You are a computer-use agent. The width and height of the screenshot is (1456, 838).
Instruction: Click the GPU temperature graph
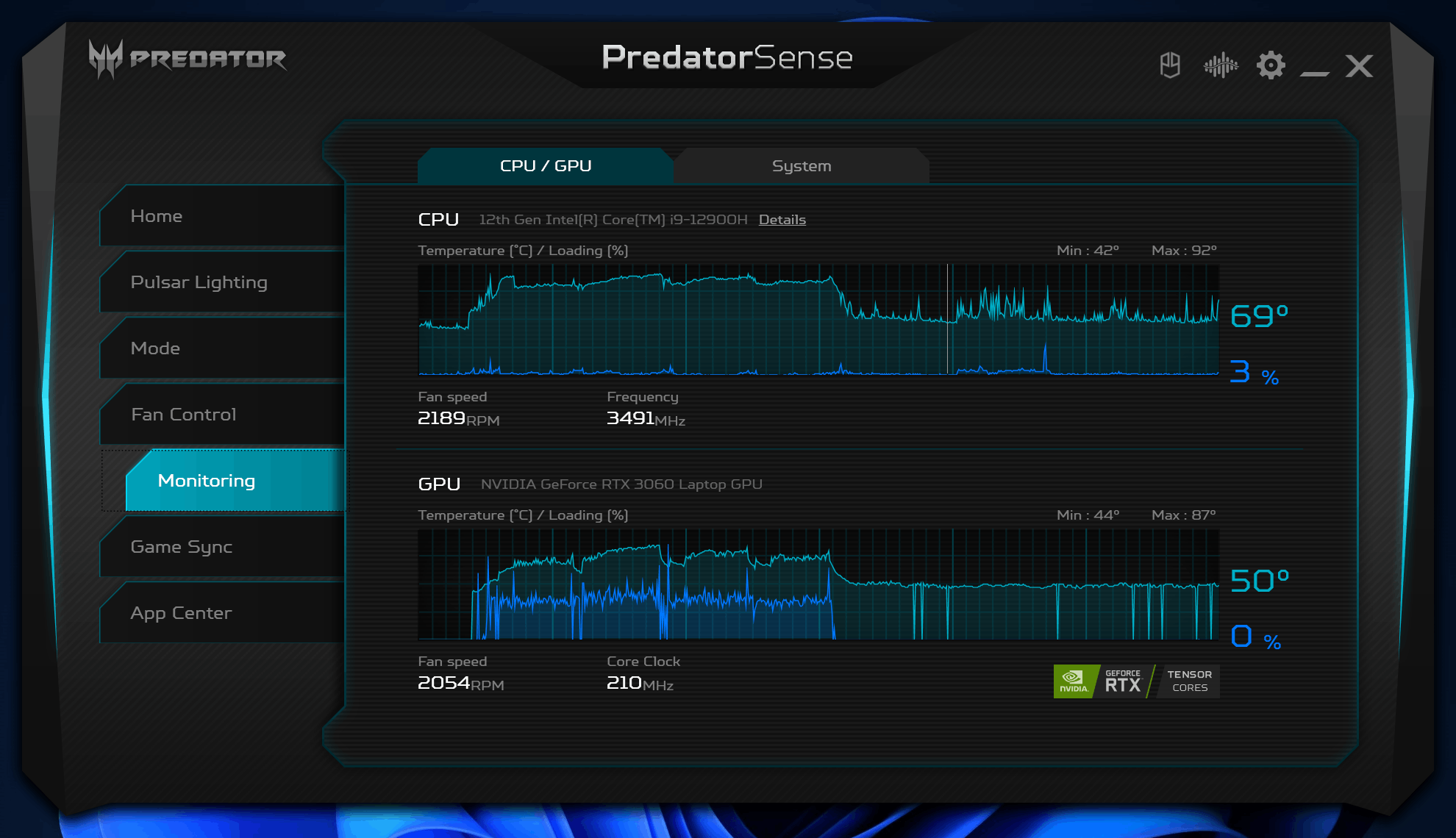818,584
